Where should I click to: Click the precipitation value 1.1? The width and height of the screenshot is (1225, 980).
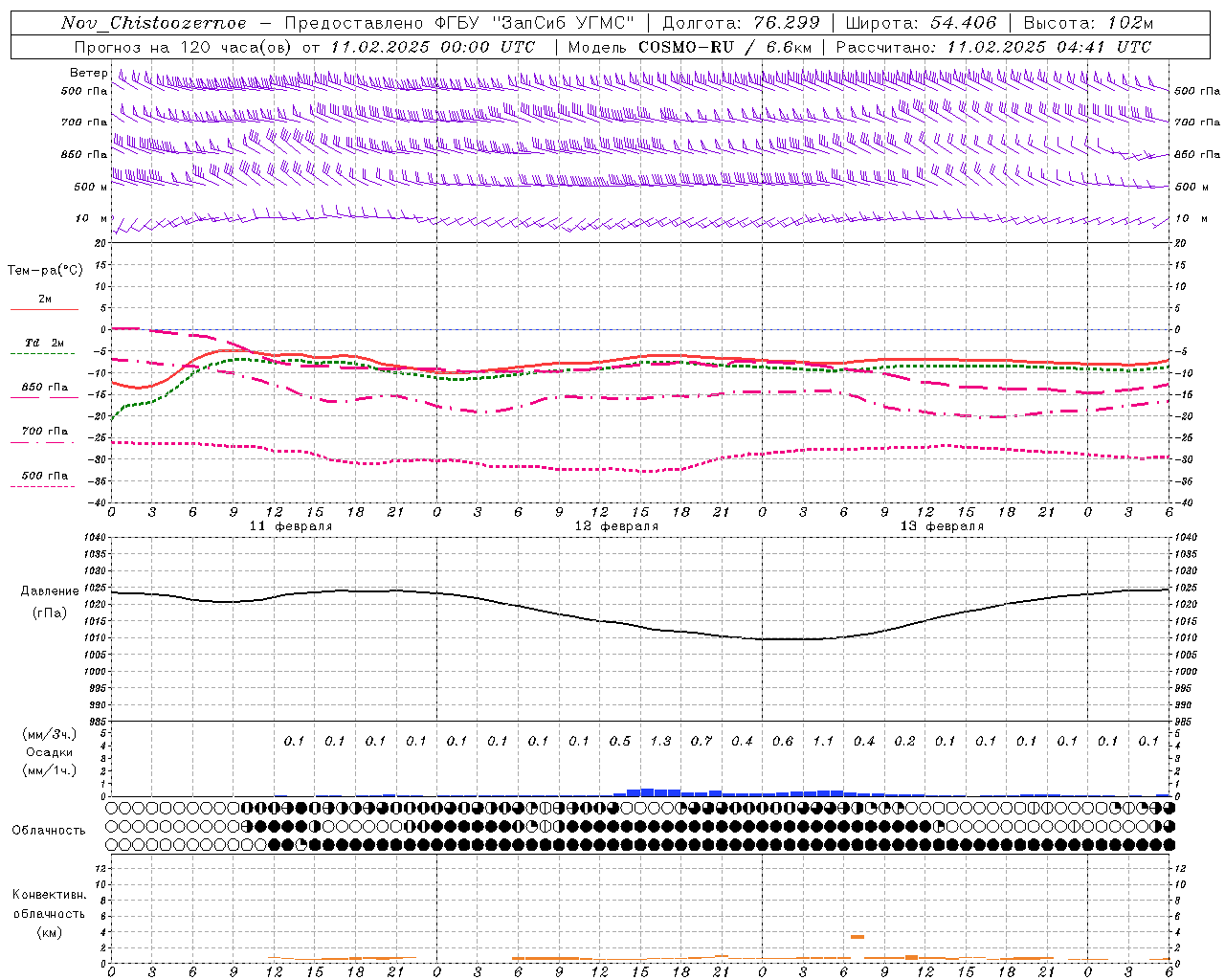pos(823,741)
